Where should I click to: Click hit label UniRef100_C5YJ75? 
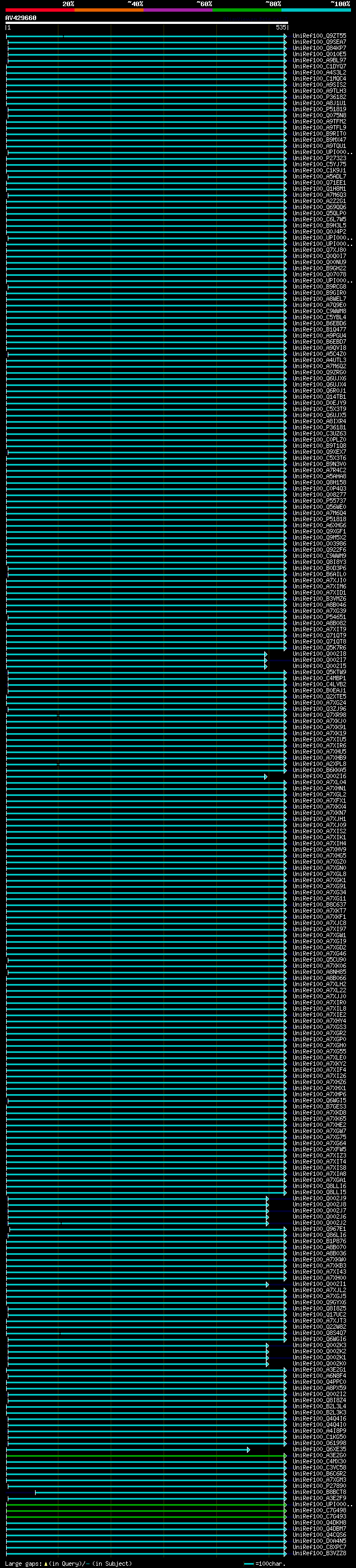coord(319,164)
